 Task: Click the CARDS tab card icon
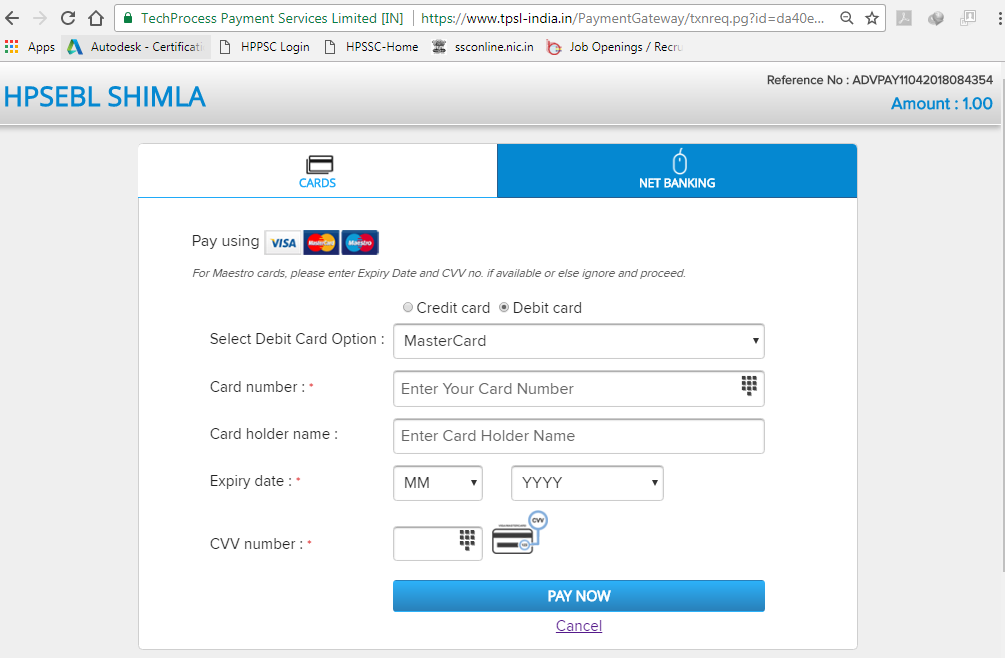(317, 163)
